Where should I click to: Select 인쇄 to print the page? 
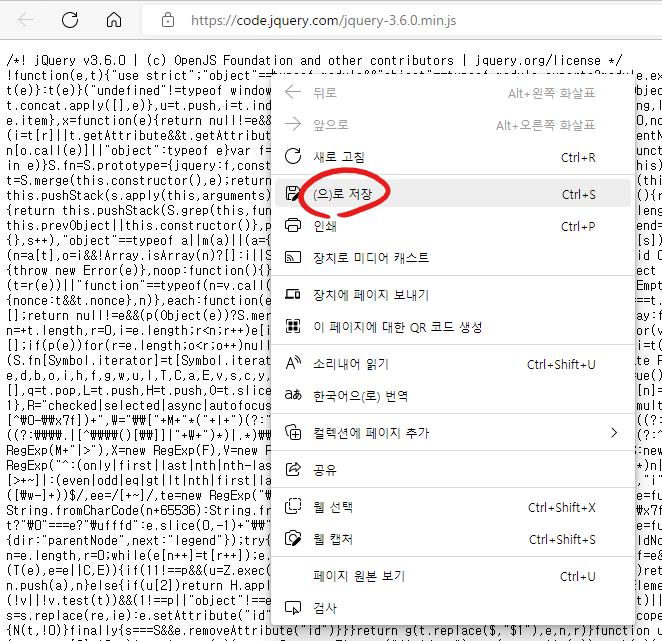pyautogui.click(x=453, y=226)
